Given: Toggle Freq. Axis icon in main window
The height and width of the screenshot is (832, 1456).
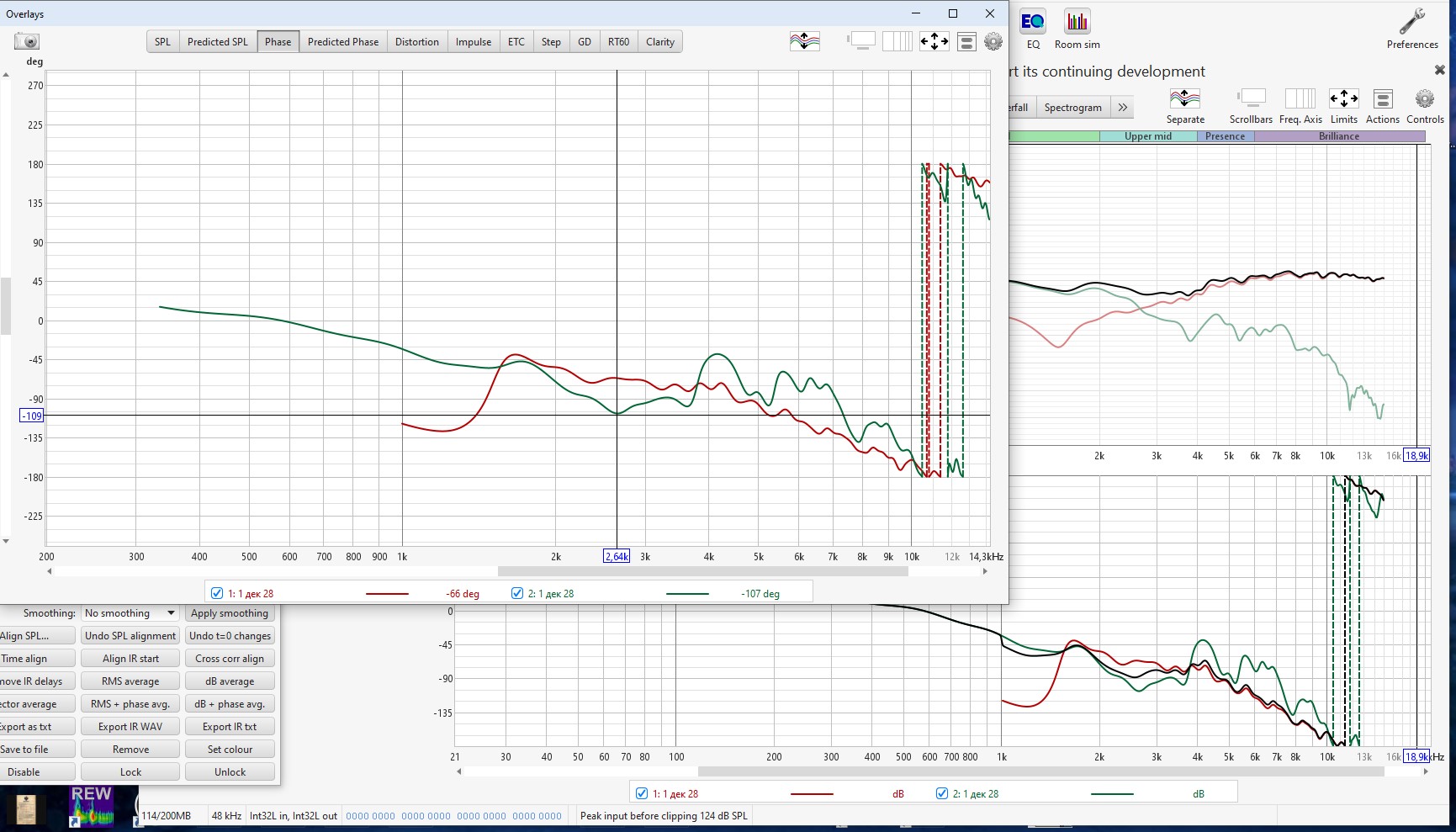Looking at the screenshot, I should pos(1300,106).
